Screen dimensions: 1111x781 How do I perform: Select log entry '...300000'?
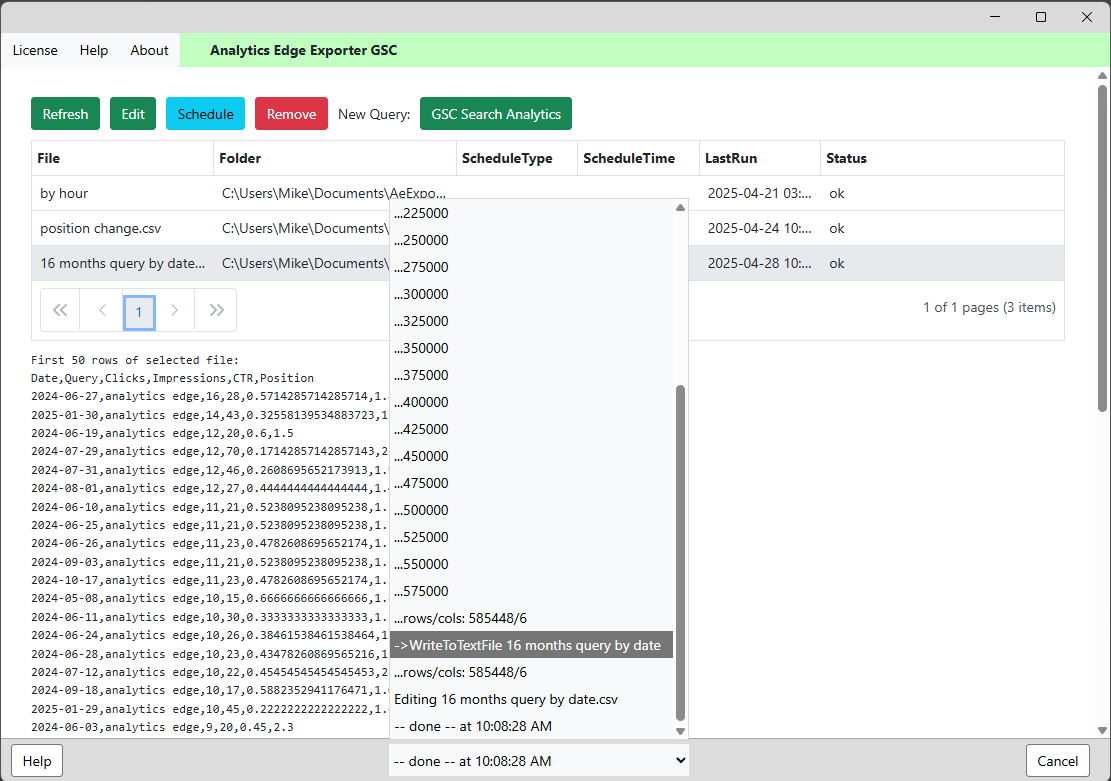[531, 294]
